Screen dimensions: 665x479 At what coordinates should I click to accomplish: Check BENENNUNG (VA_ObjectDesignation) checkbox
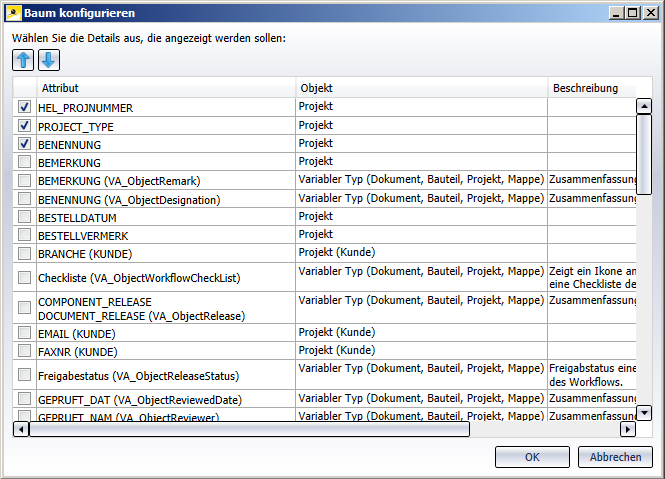(x=24, y=199)
